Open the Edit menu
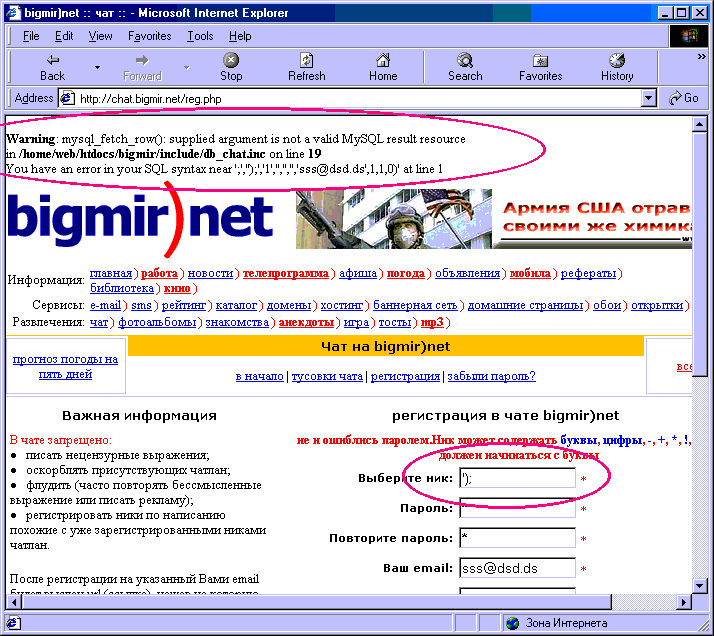 coord(64,36)
